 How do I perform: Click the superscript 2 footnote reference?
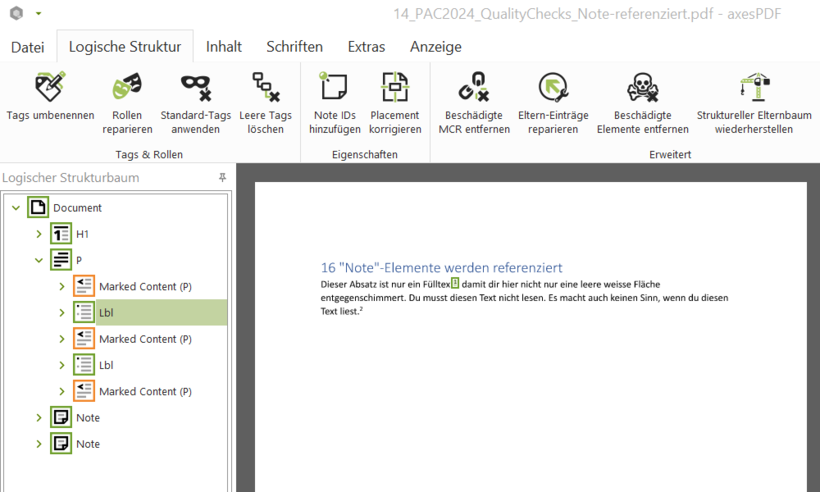(361, 310)
